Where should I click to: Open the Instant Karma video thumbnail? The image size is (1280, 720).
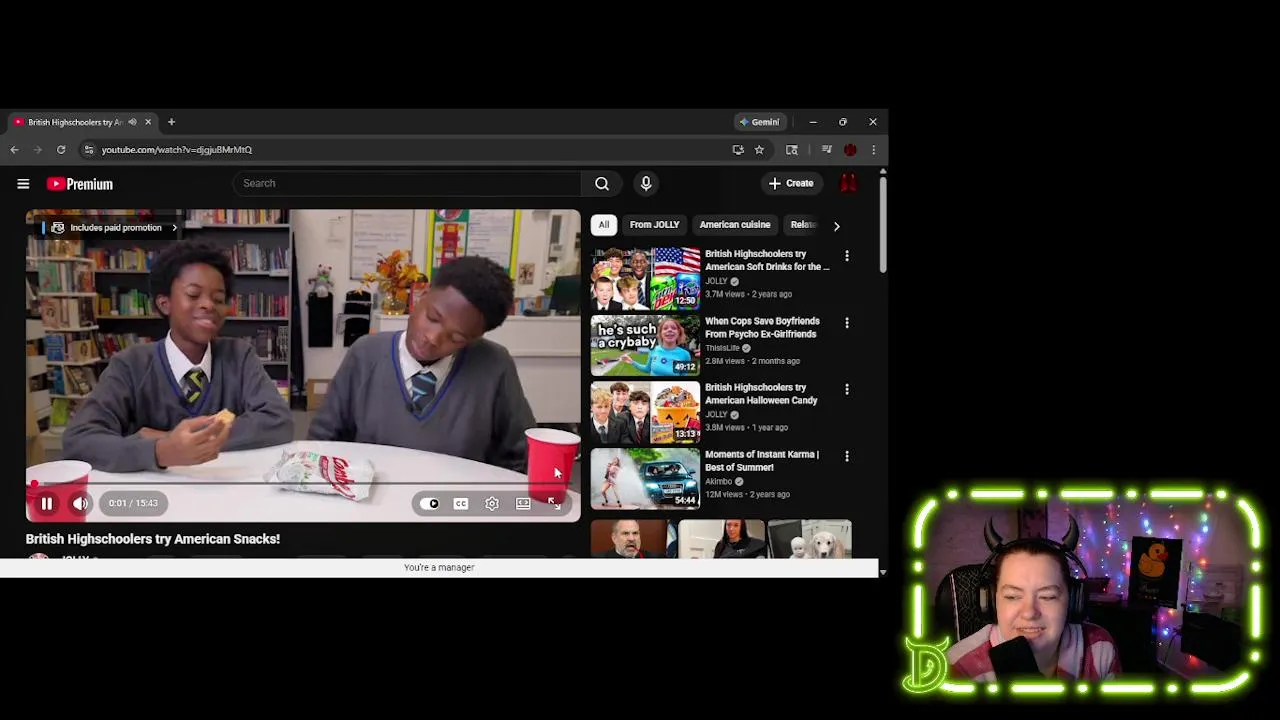pyautogui.click(x=645, y=478)
